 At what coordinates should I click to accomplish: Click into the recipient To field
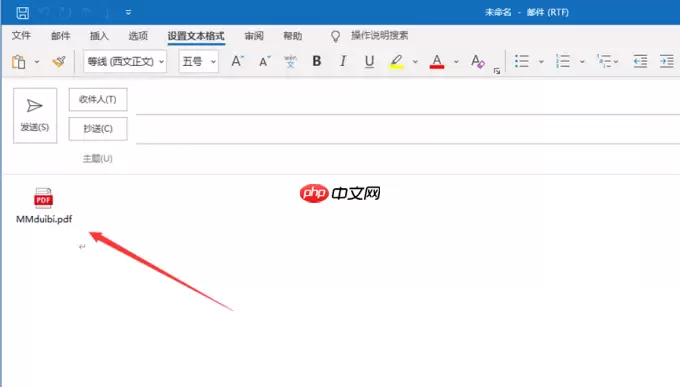(x=408, y=102)
